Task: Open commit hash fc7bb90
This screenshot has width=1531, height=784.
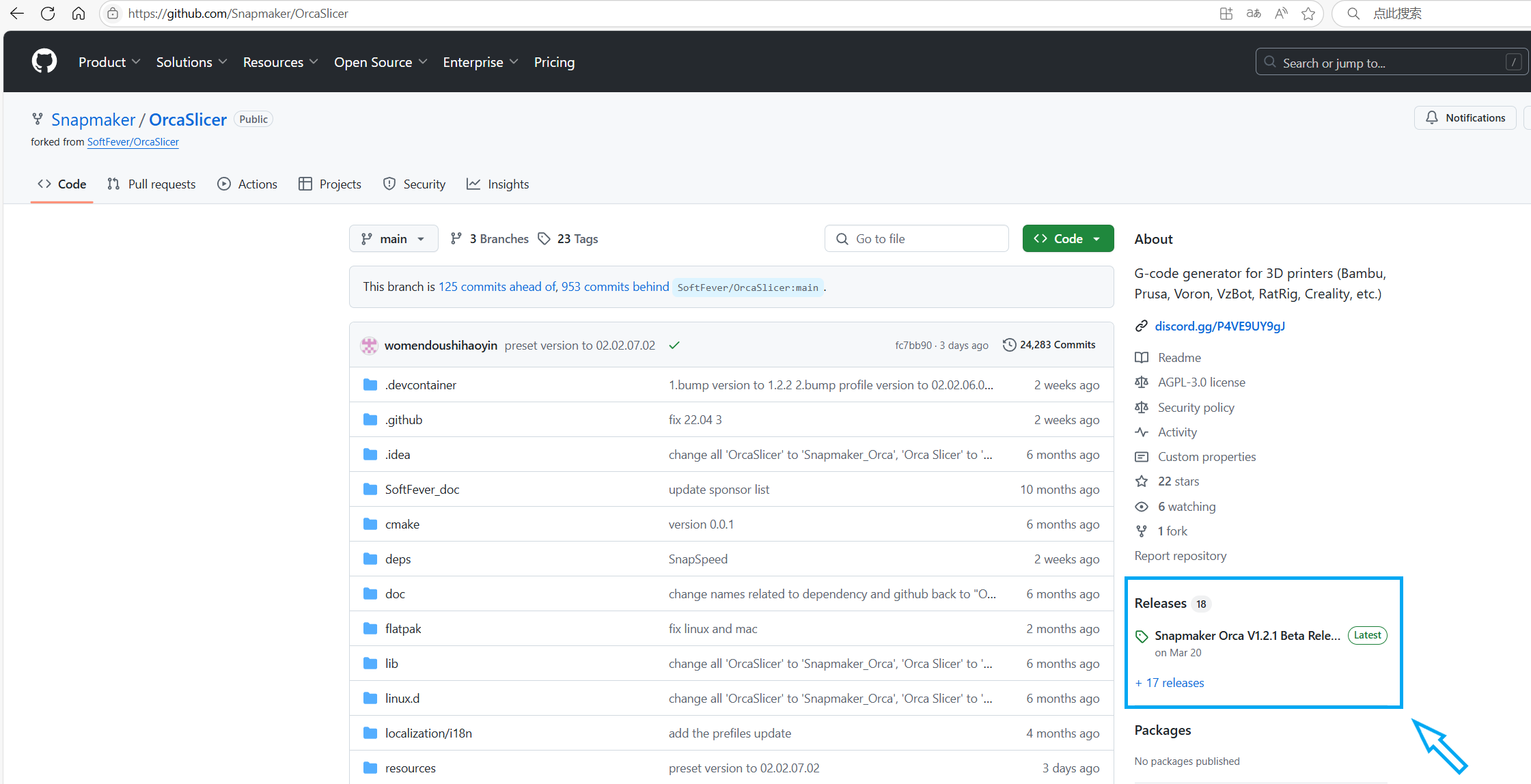Action: point(913,346)
